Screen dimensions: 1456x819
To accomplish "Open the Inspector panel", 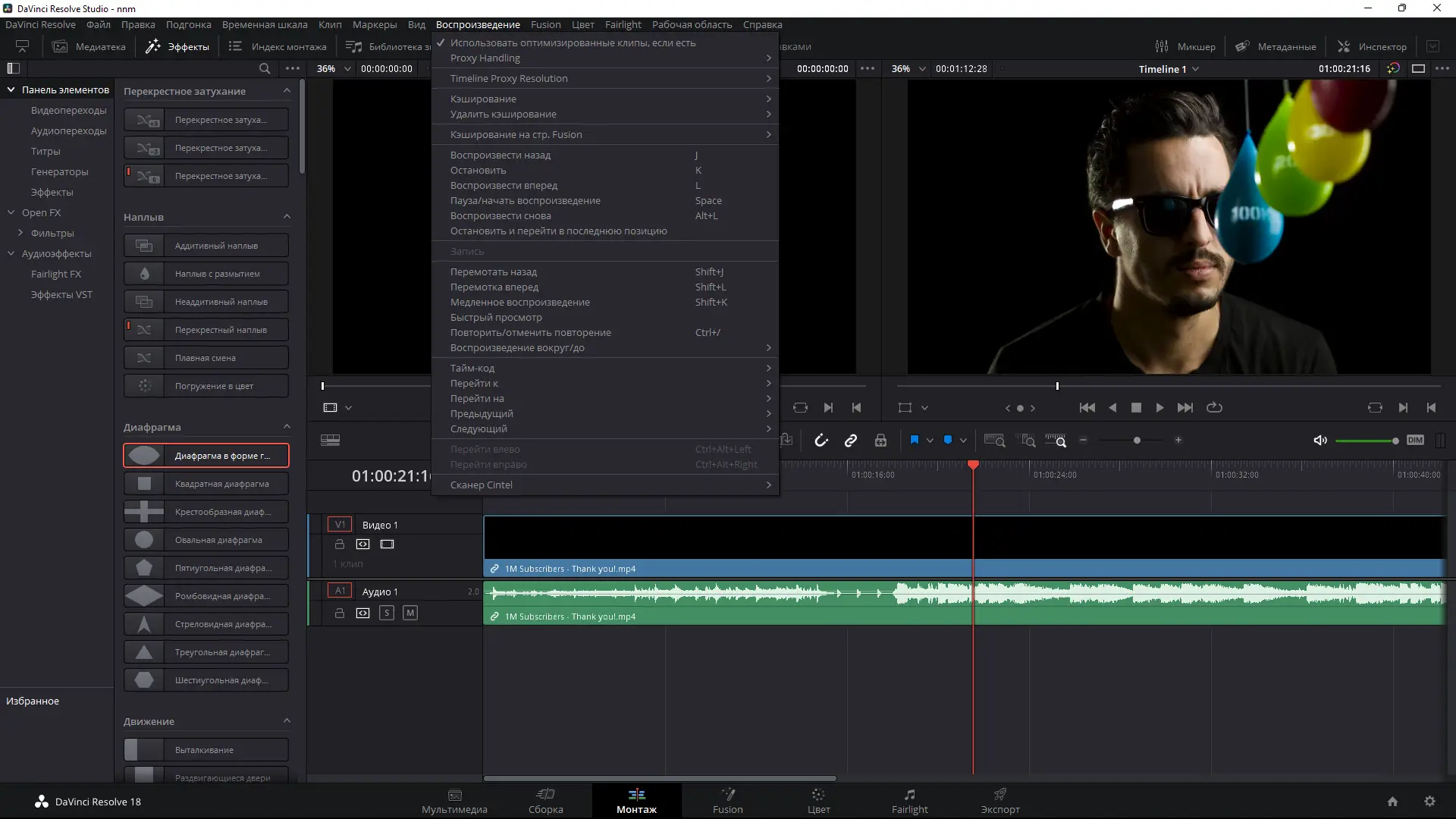I will 1372,46.
